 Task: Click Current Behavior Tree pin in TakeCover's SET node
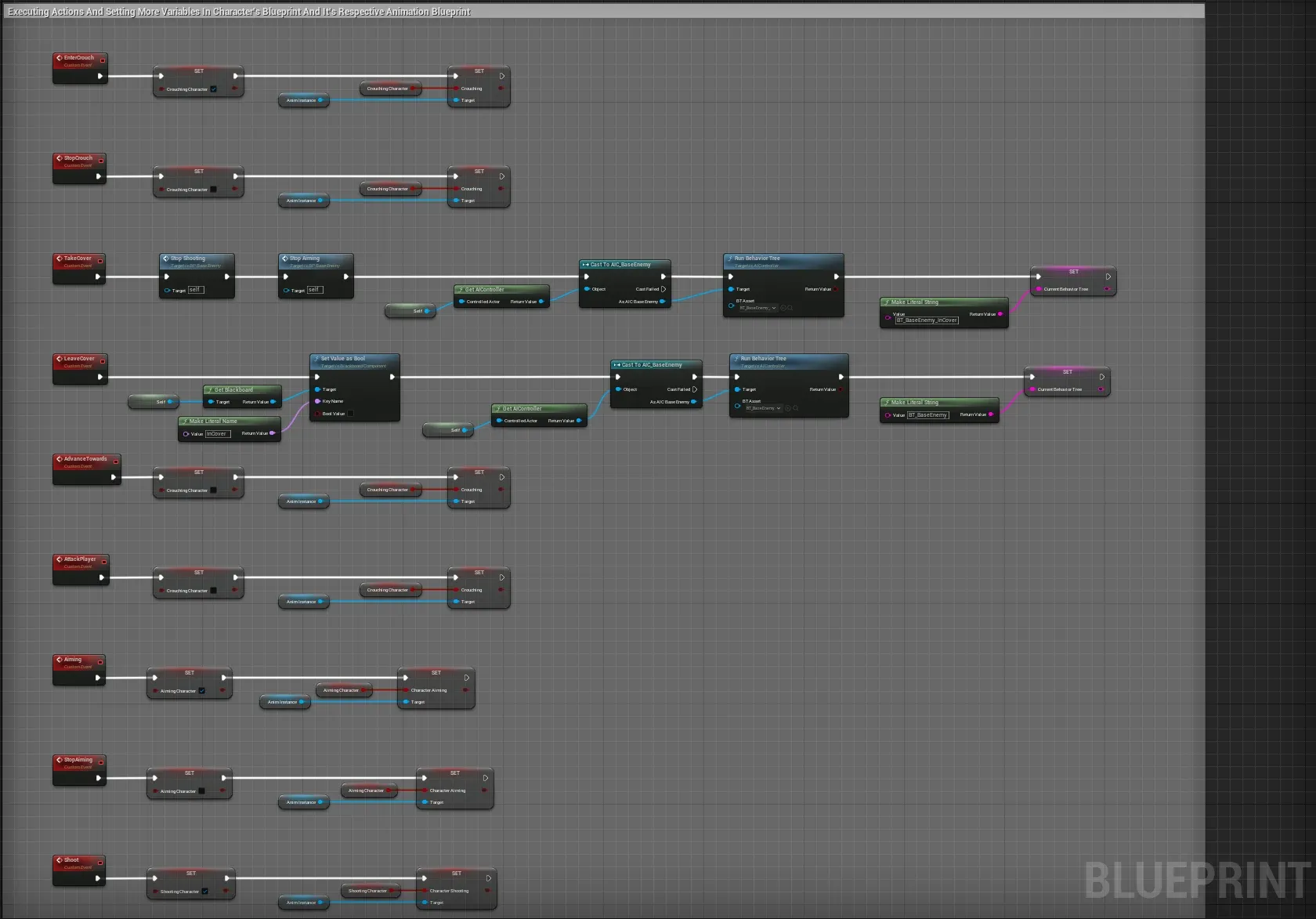[1039, 289]
